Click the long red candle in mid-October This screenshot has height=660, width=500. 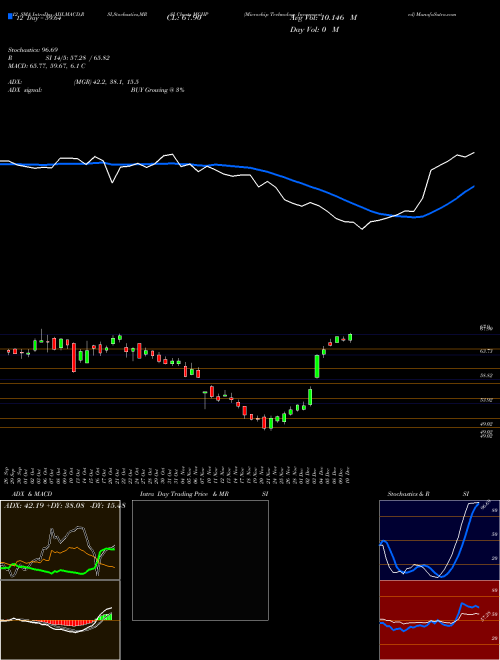(74, 357)
